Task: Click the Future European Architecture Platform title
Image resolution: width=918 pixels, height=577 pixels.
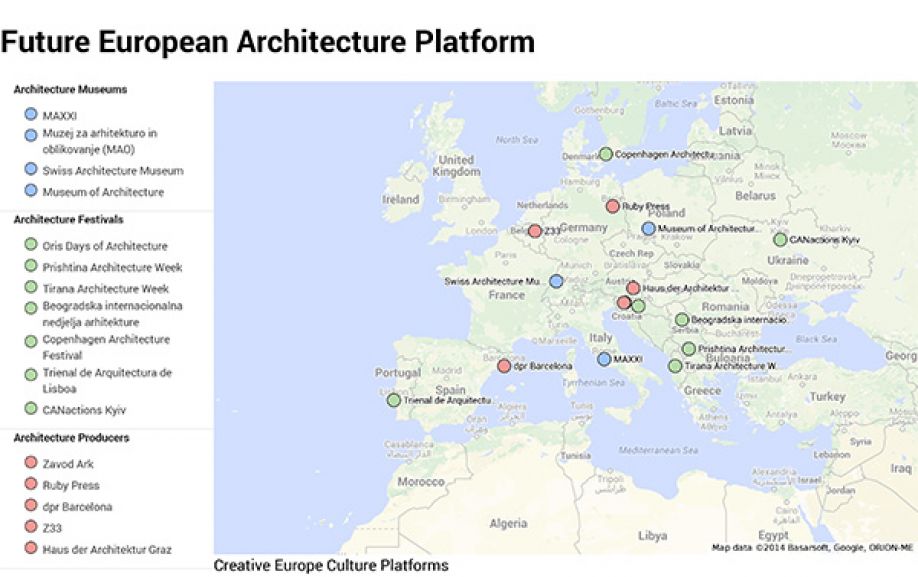Action: click(268, 42)
